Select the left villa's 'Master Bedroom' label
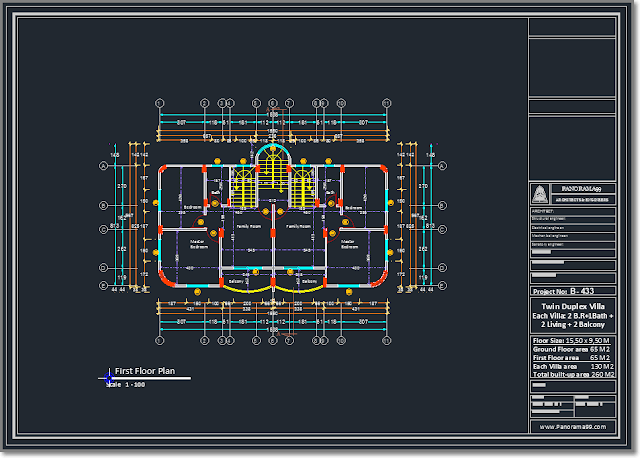The height and width of the screenshot is (458, 640). coord(199,244)
